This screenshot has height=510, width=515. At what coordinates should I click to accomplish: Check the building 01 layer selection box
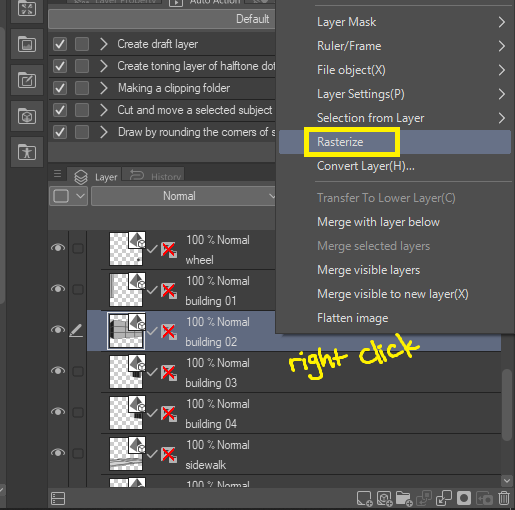78,289
